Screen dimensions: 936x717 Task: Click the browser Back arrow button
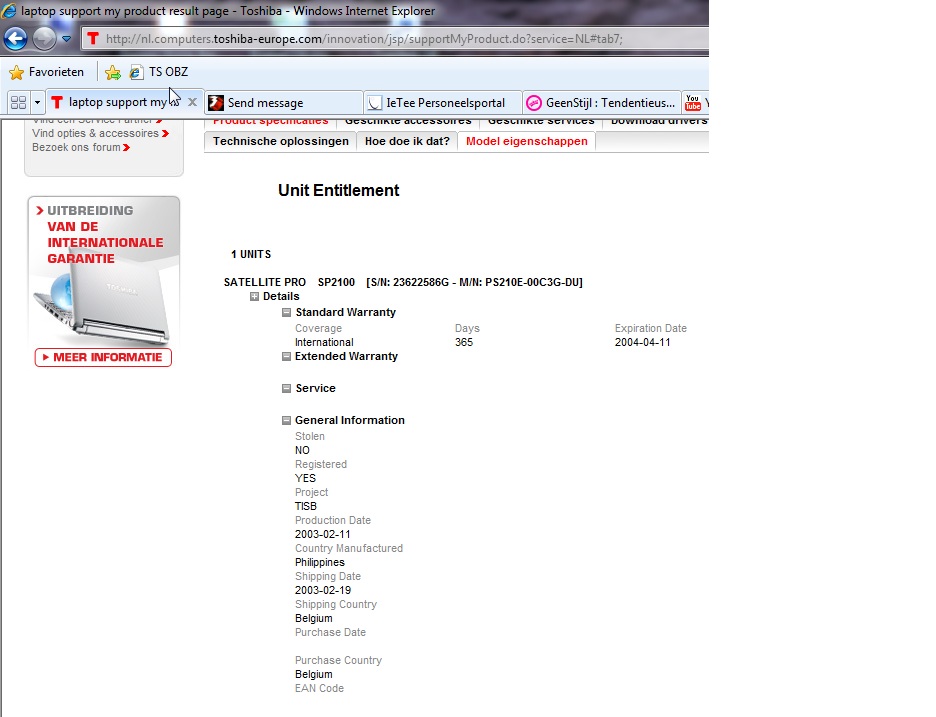pyautogui.click(x=16, y=39)
